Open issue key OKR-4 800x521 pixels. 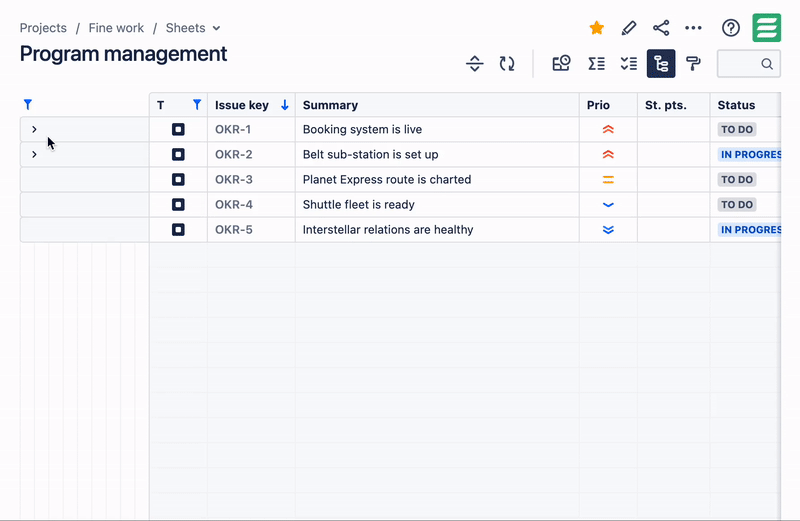tap(234, 204)
